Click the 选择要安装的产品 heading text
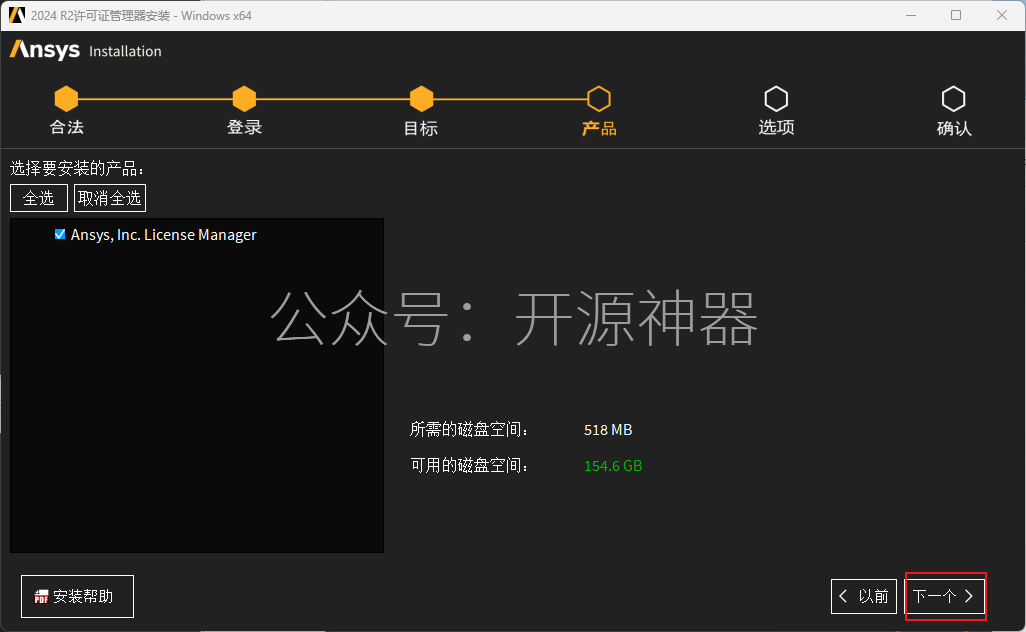Image resolution: width=1026 pixels, height=632 pixels. pos(77,169)
